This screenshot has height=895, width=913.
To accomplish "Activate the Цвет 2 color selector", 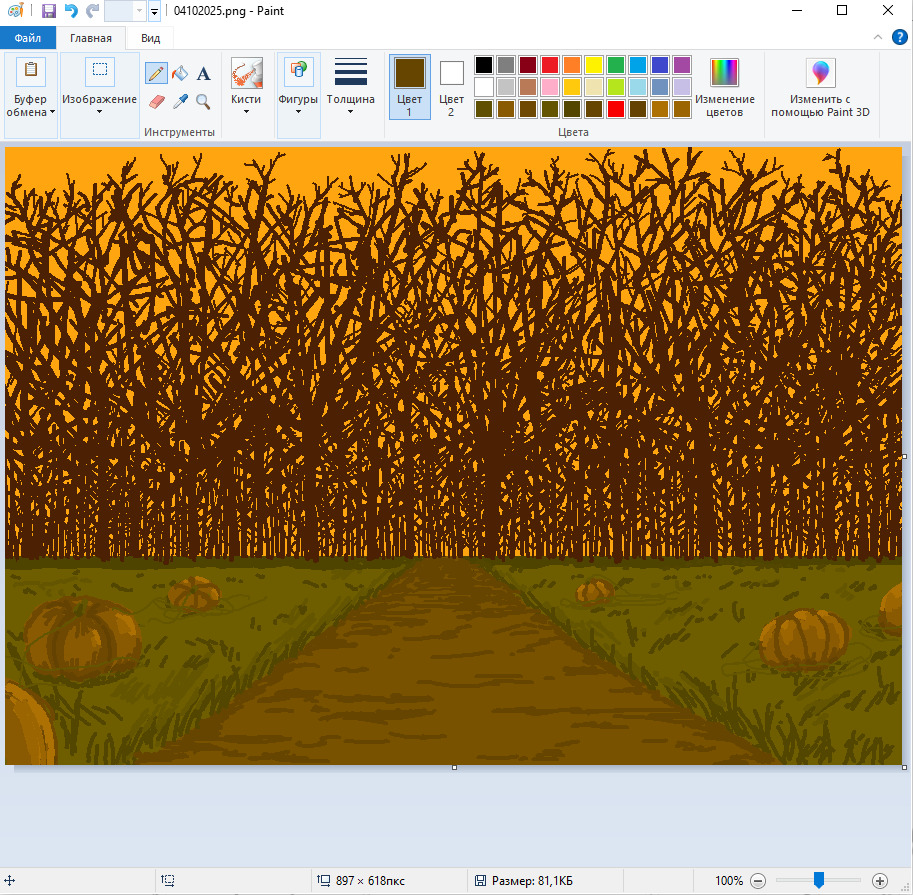I will (452, 87).
